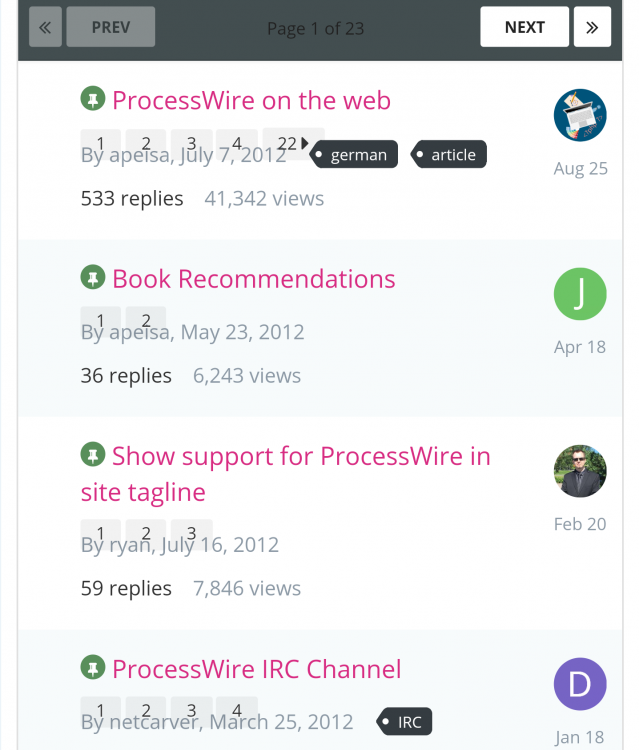Open the page jump 'Page 1 of 23' selector
639x750 pixels.
tap(315, 28)
